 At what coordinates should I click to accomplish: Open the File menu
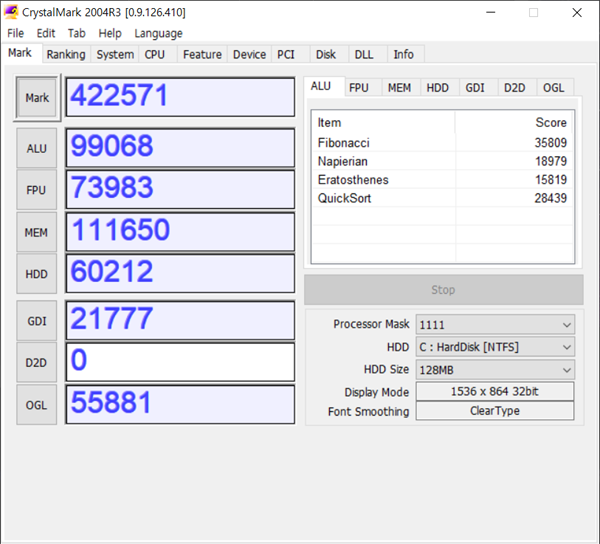point(16,34)
